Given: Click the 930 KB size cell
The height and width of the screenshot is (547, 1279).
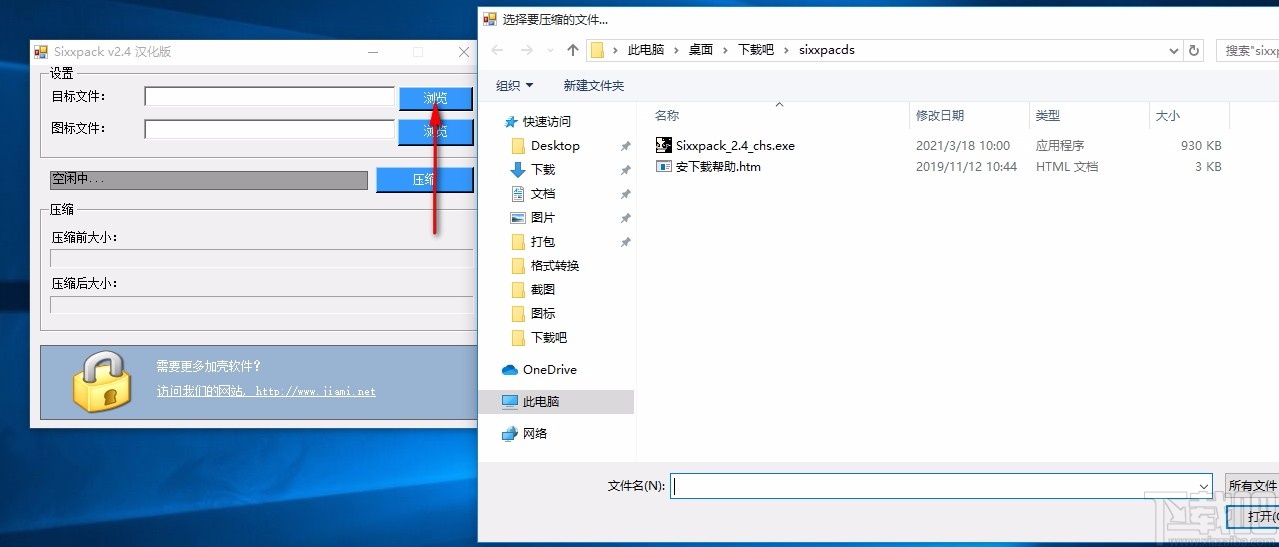Looking at the screenshot, I should click(x=1201, y=145).
